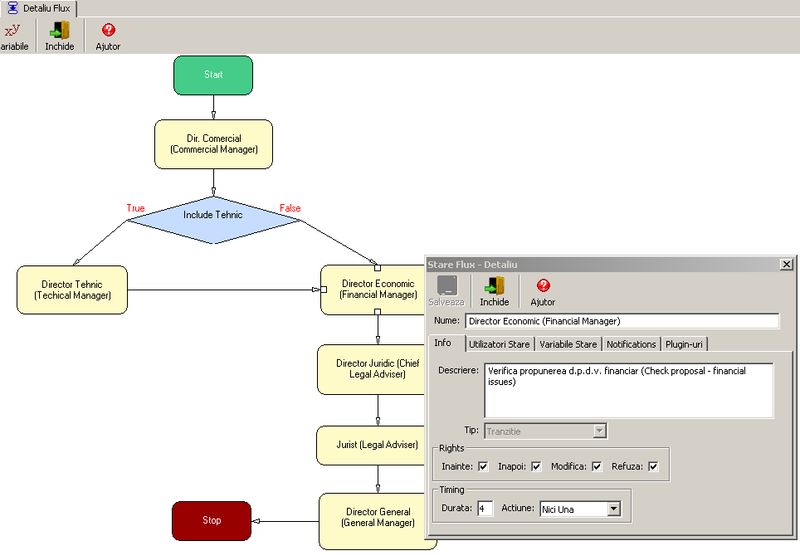
Task: Open the Plugin-uri tab
Action: [684, 344]
